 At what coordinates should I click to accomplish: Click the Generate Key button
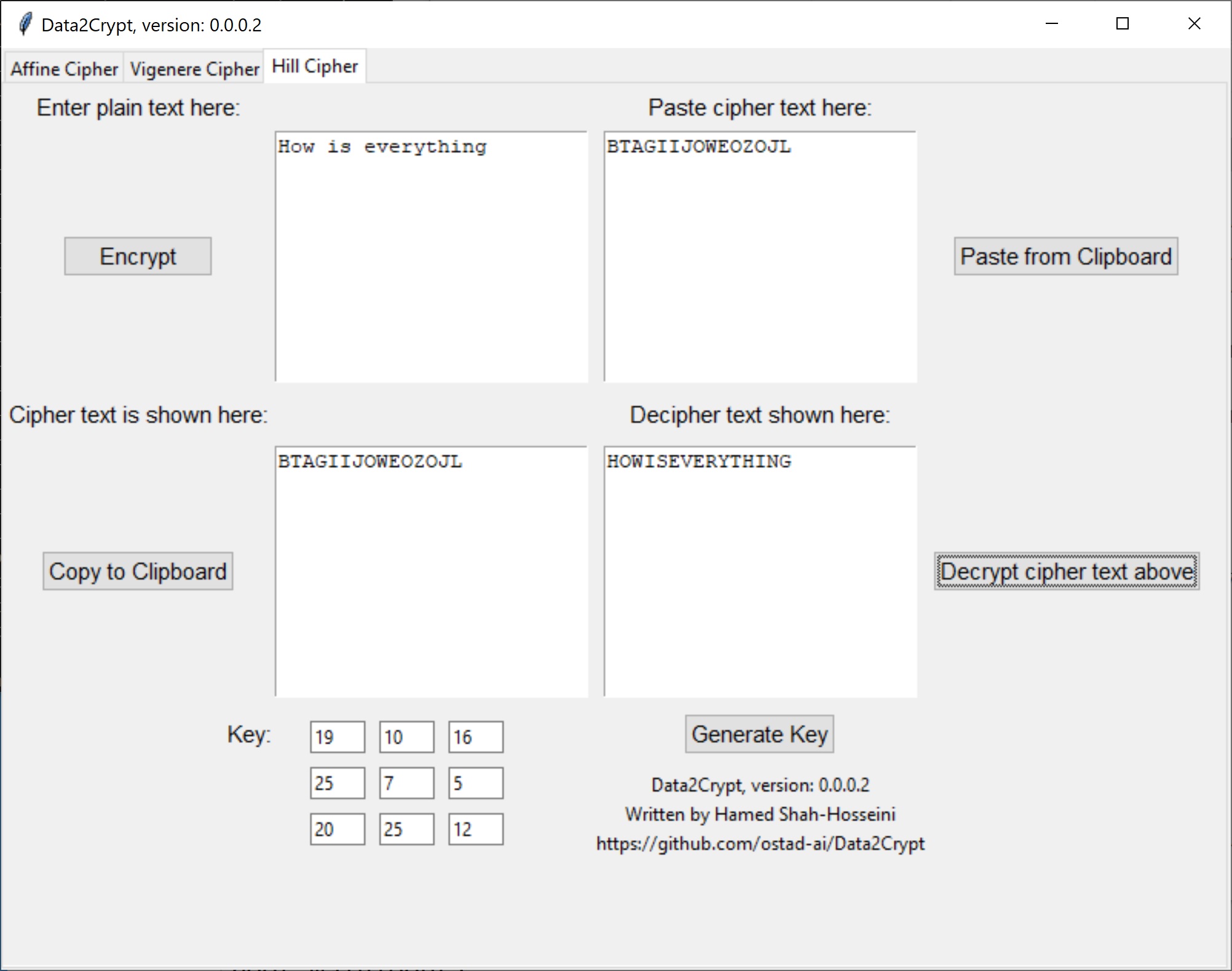[x=759, y=734]
